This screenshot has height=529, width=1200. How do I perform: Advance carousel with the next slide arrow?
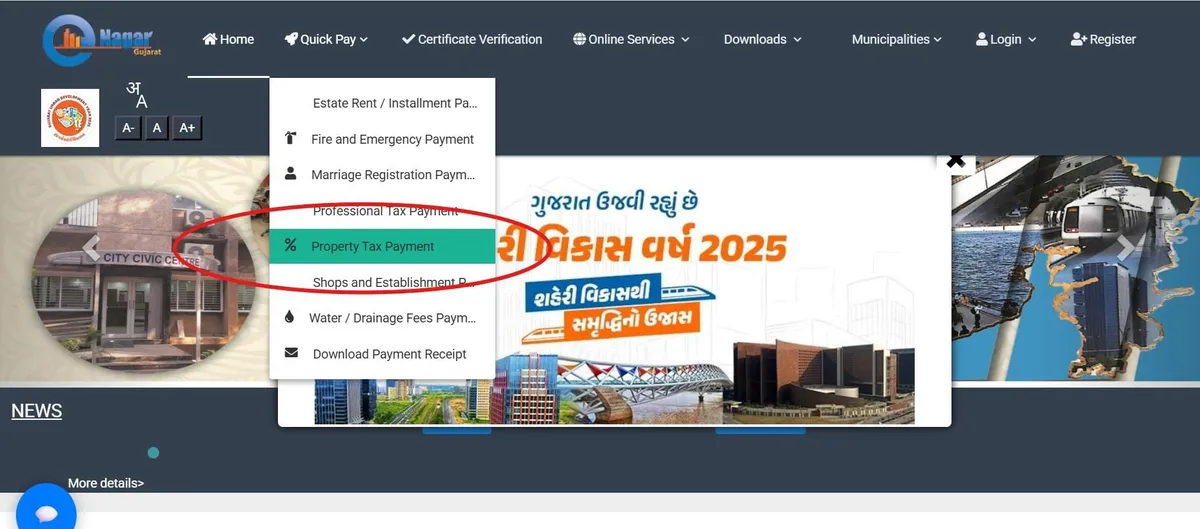1127,248
